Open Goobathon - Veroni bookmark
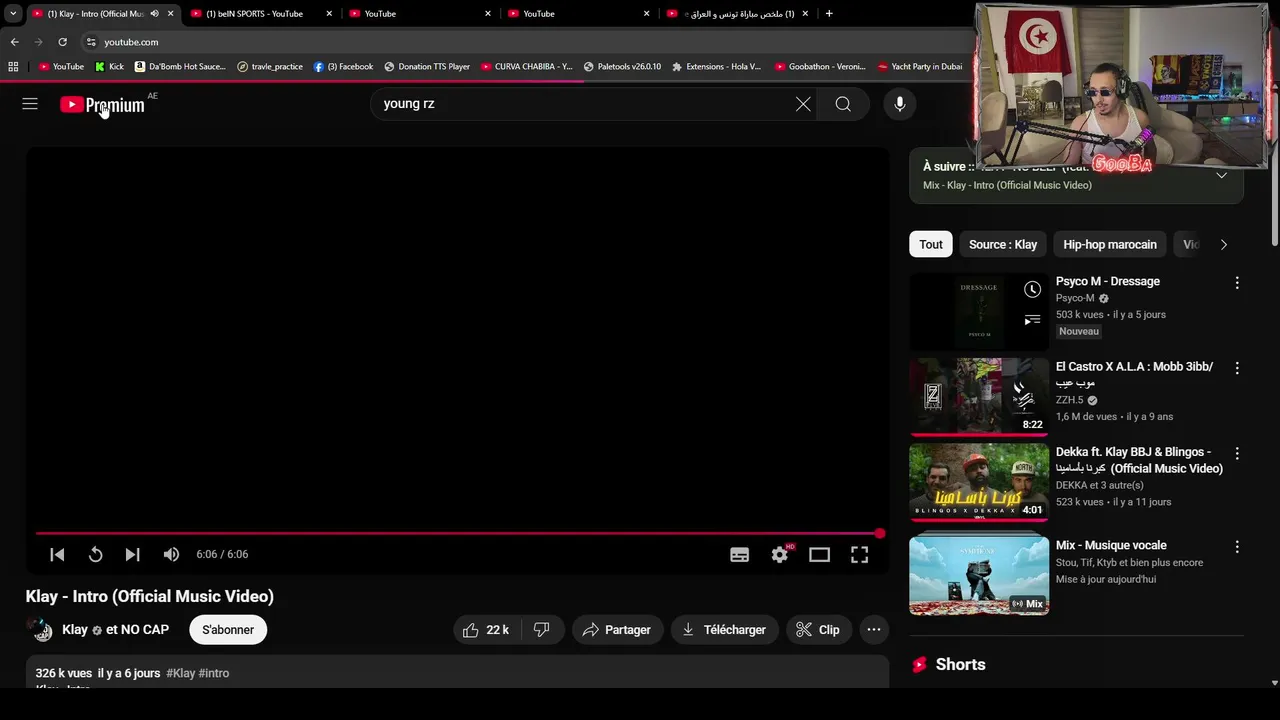 [820, 67]
